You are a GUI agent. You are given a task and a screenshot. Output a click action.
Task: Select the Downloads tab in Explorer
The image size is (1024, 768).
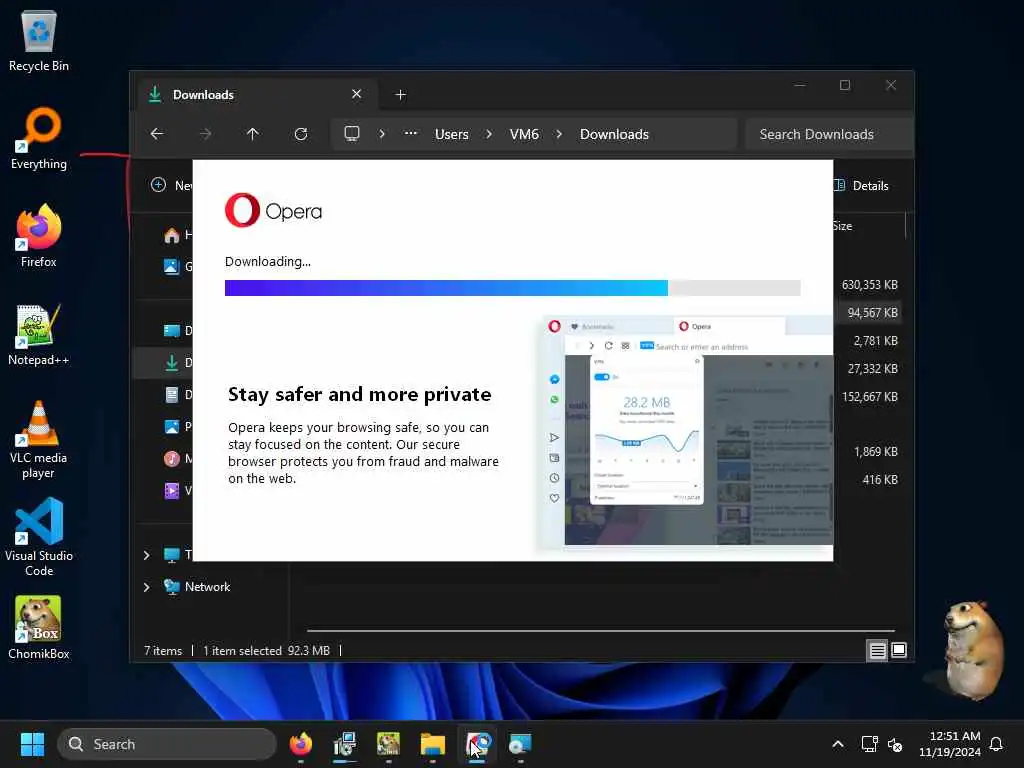(257, 95)
